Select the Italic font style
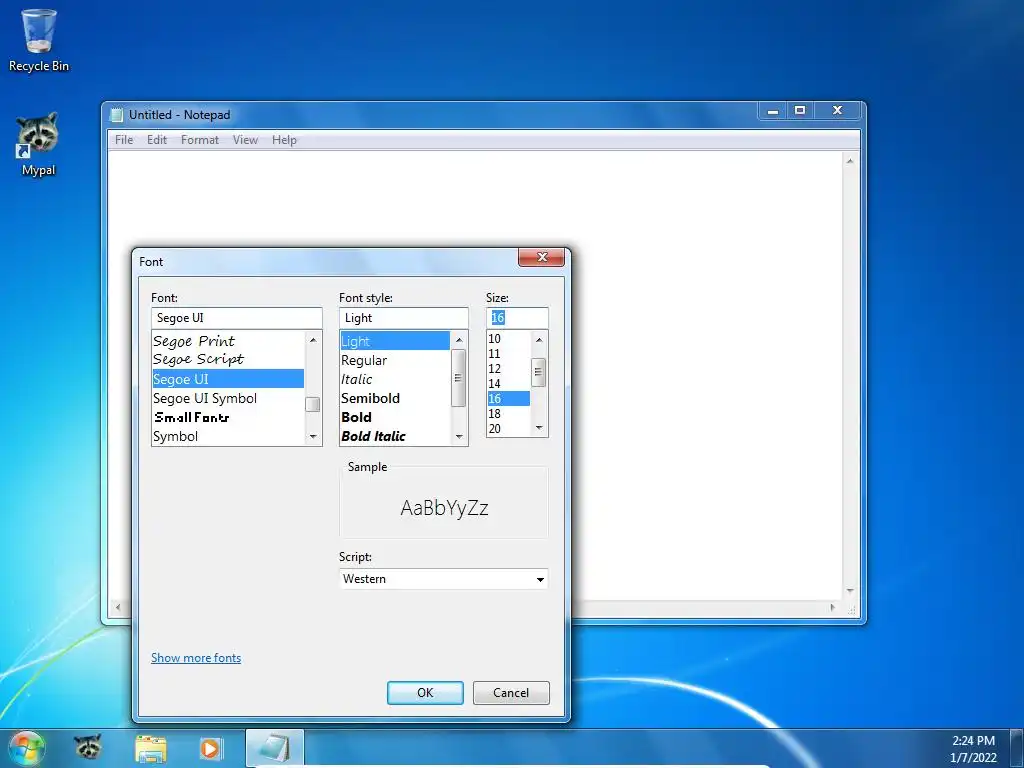Viewport: 1024px width, 768px height. (395, 379)
